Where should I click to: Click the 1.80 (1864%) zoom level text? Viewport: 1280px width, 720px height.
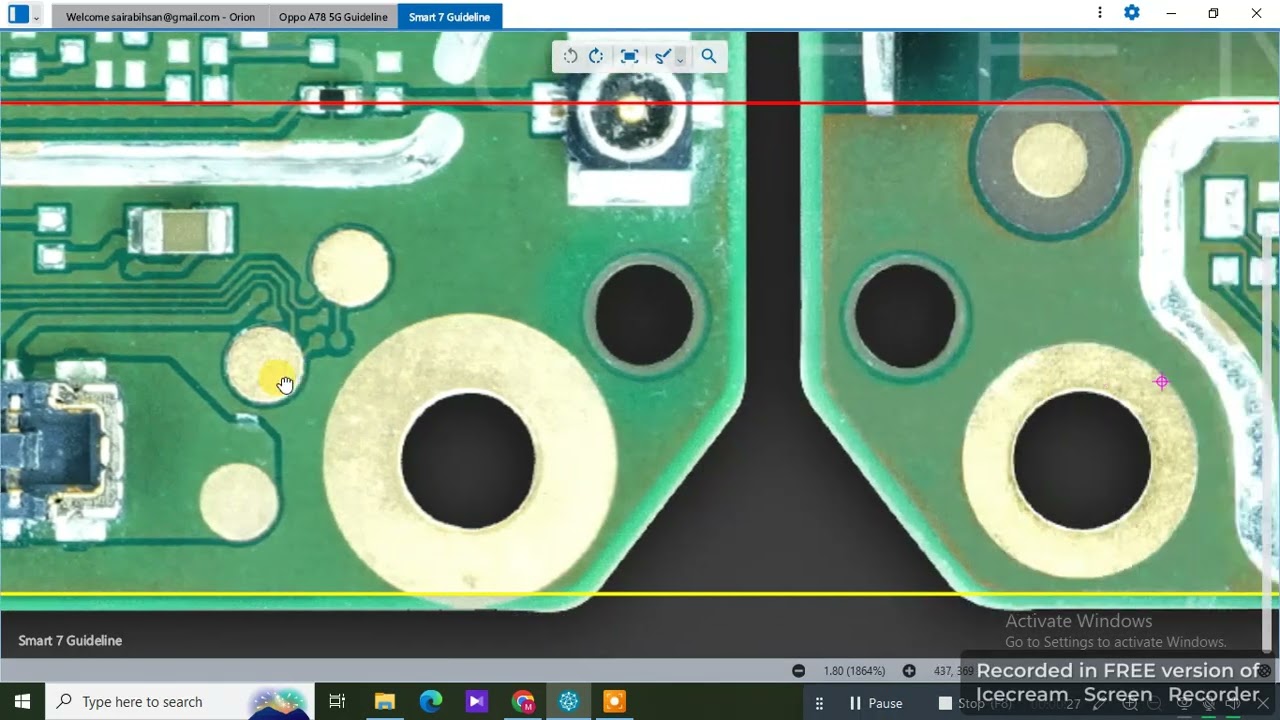(854, 671)
